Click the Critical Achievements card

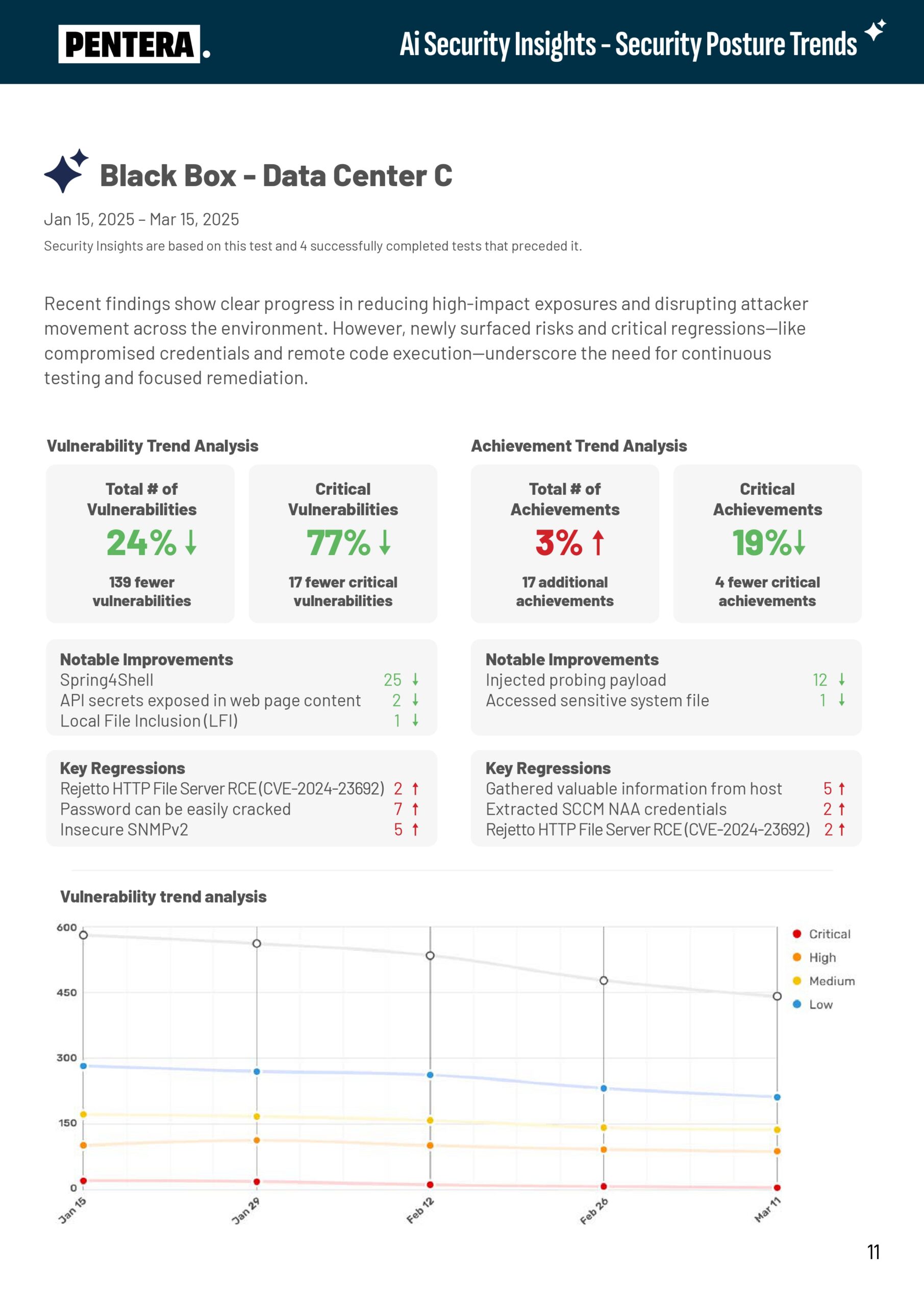[767, 543]
